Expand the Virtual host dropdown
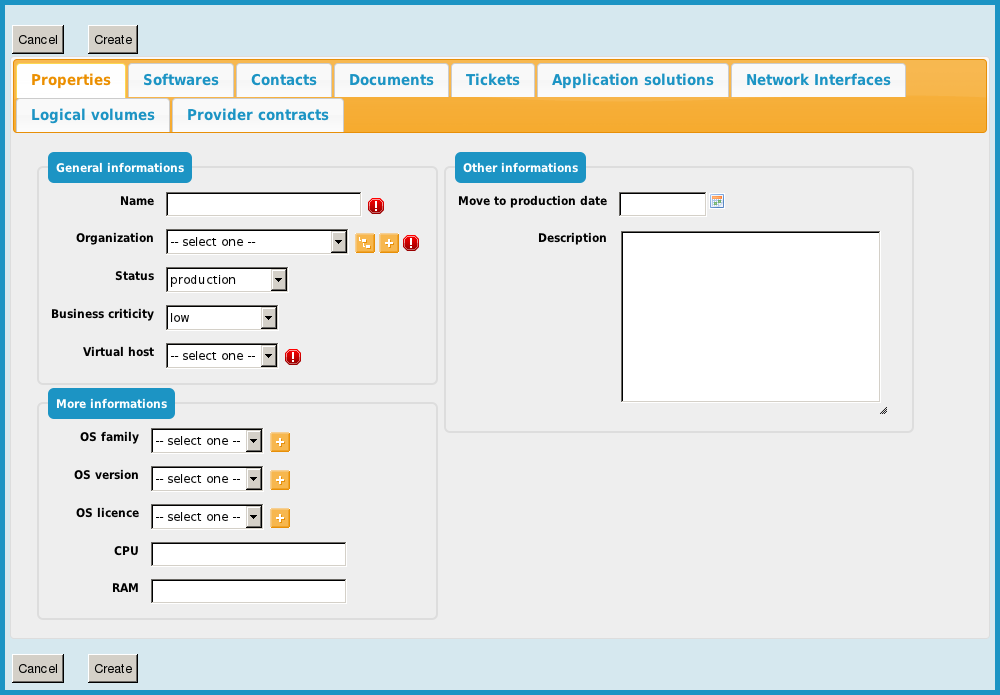 [222, 356]
